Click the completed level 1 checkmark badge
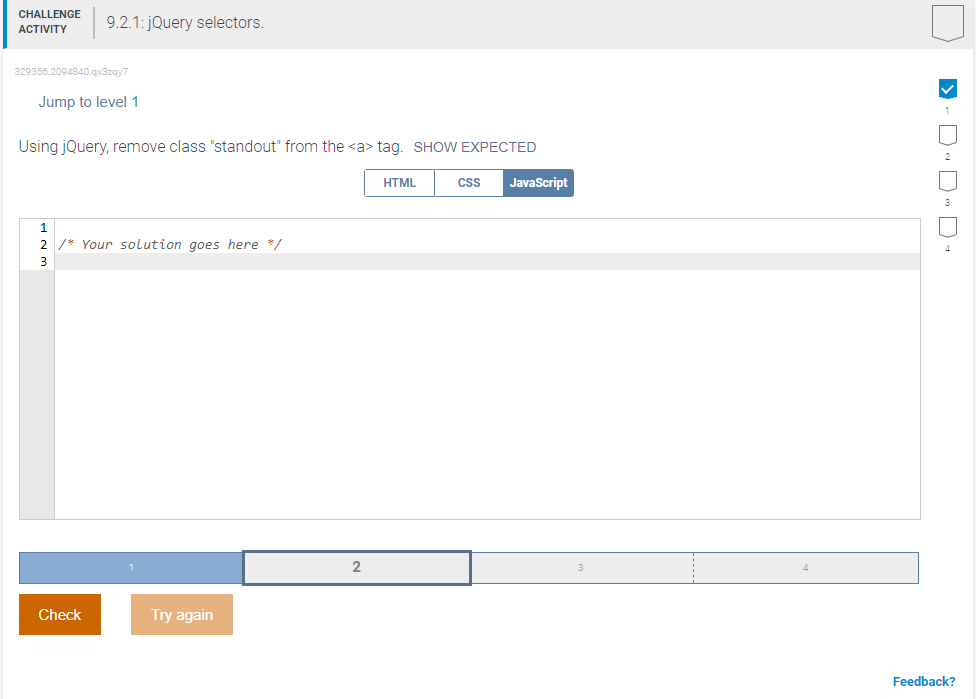This screenshot has height=699, width=976. [x=947, y=88]
